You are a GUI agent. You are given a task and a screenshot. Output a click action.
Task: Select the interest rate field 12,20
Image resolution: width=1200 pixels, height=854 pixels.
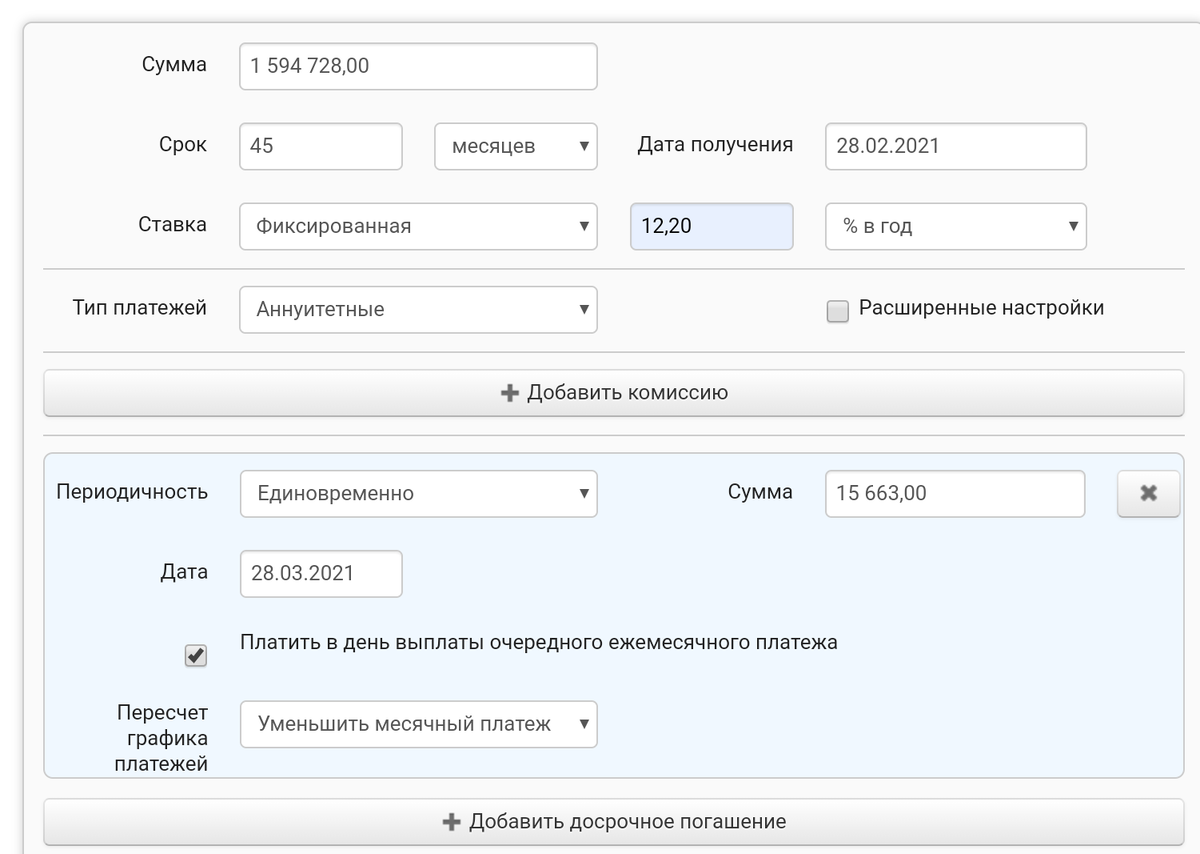(711, 226)
